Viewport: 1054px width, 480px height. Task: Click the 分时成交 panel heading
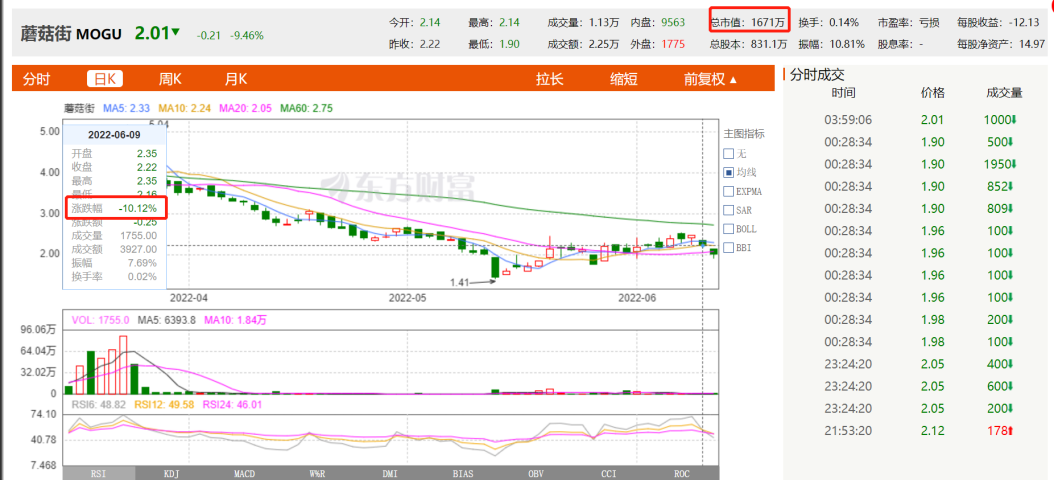click(817, 75)
